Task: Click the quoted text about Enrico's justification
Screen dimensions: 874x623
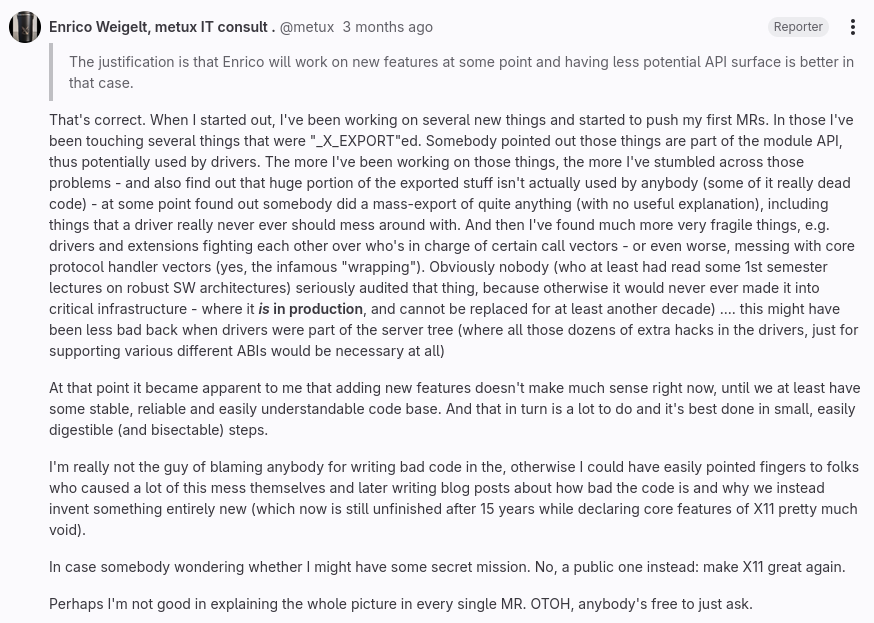Action: pyautogui.click(x=461, y=72)
